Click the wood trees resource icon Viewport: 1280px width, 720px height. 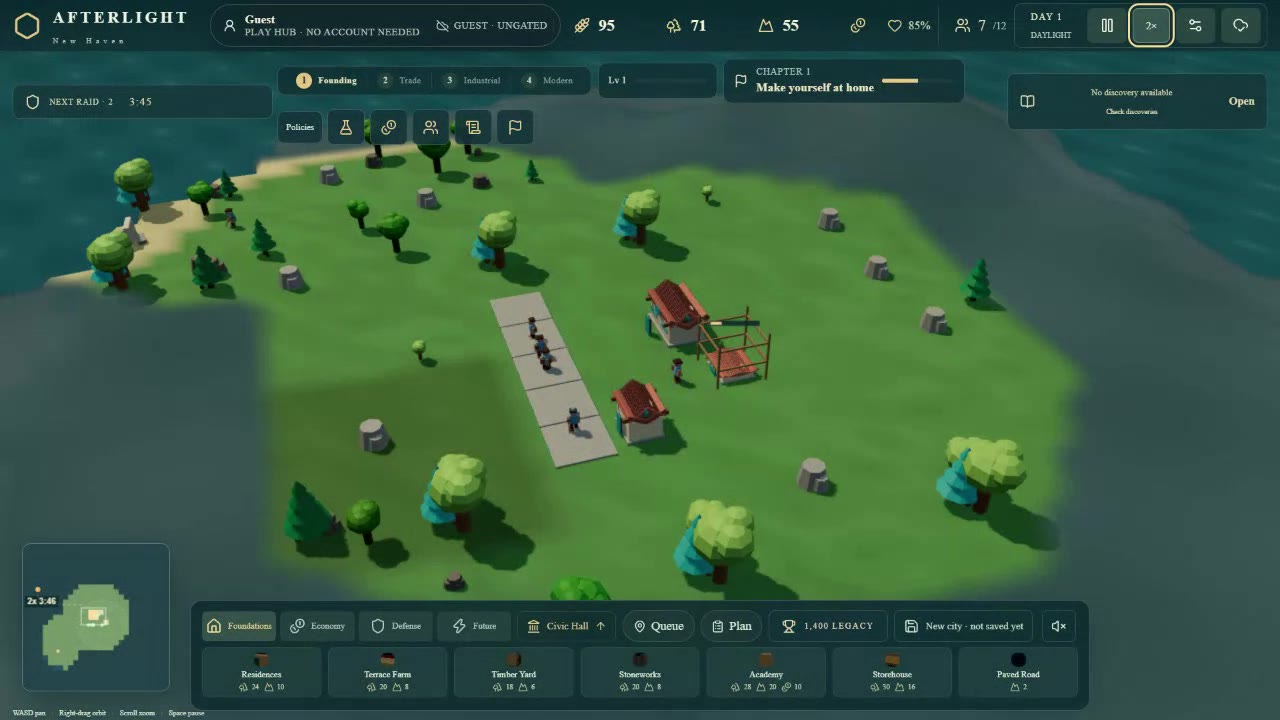[x=674, y=26]
